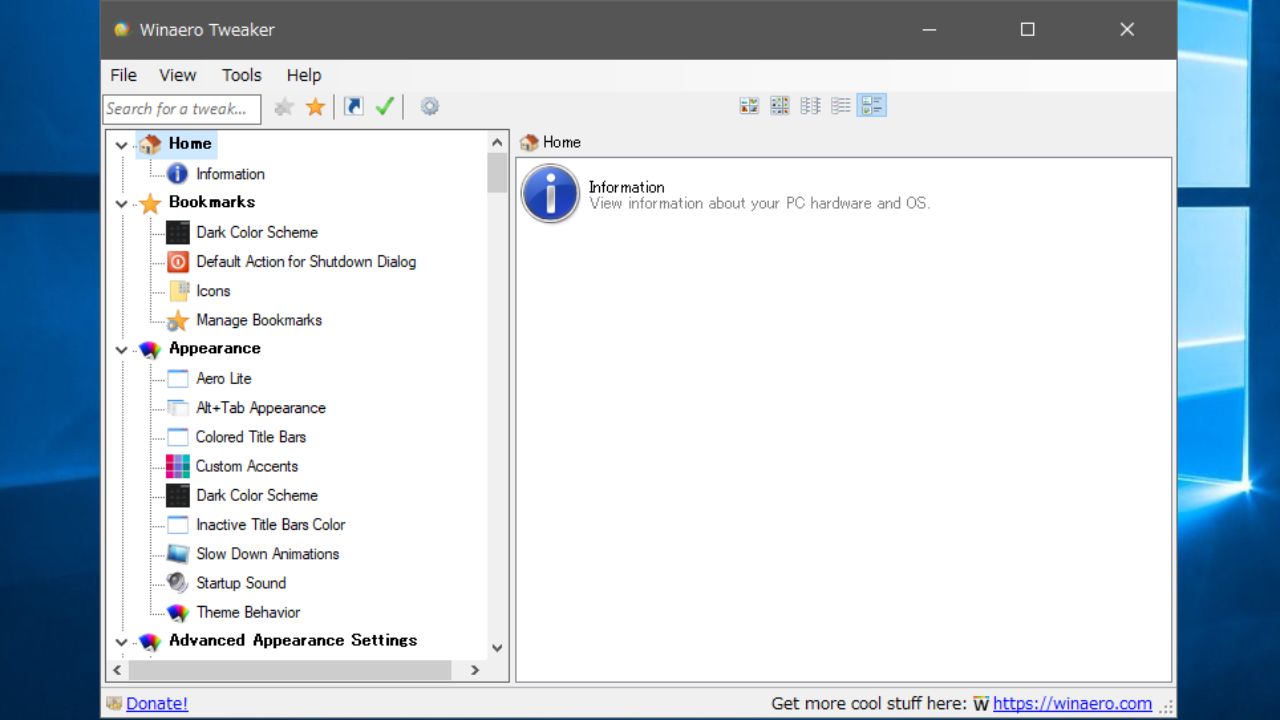Viewport: 1280px width, 720px height.
Task: Select the Custom Accents label
Action: click(x=247, y=466)
